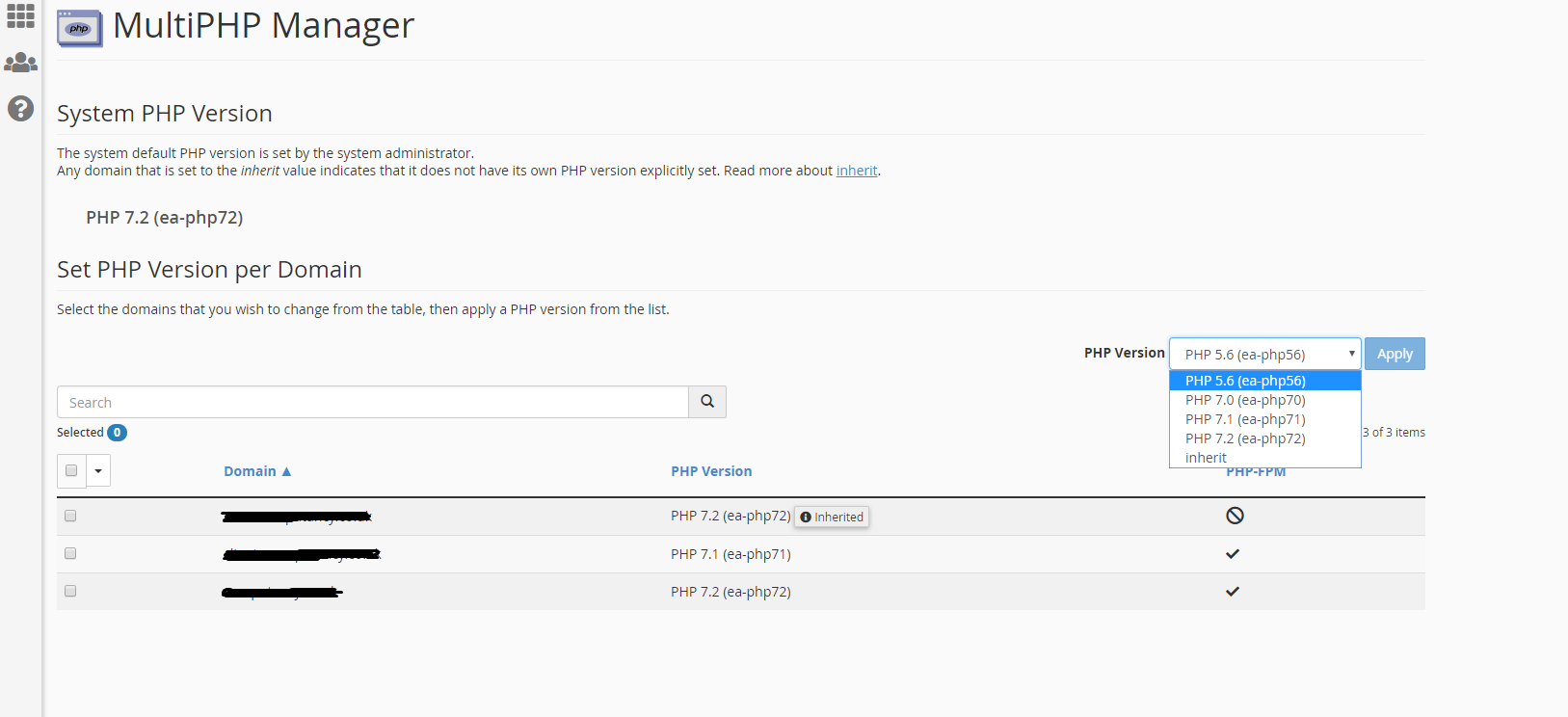Click the search magnifier button
This screenshot has width=1568, height=717.
click(x=707, y=402)
